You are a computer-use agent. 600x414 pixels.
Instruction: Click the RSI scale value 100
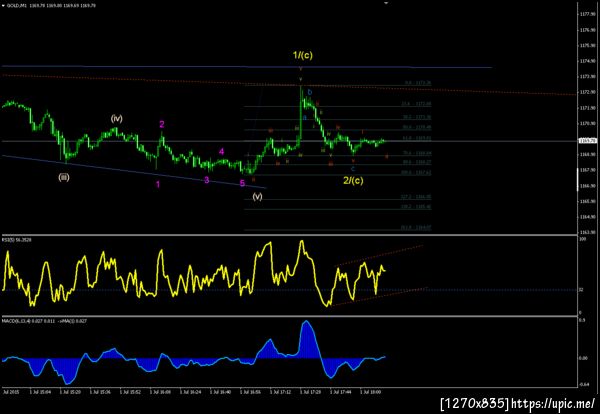582,239
